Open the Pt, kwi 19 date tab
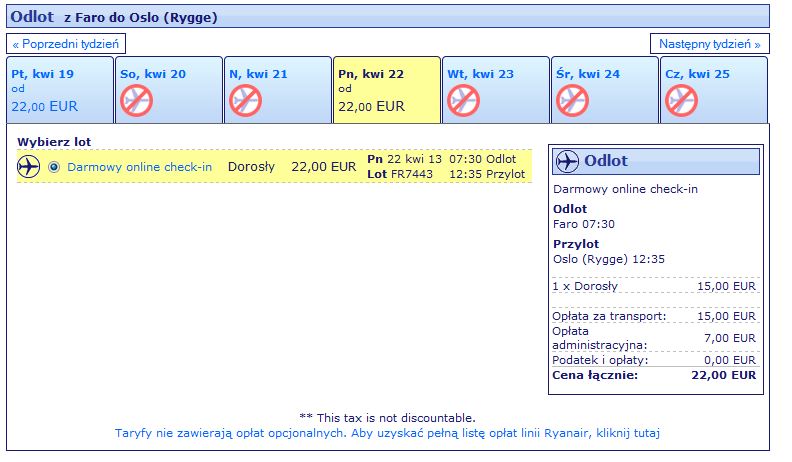 click(60, 90)
